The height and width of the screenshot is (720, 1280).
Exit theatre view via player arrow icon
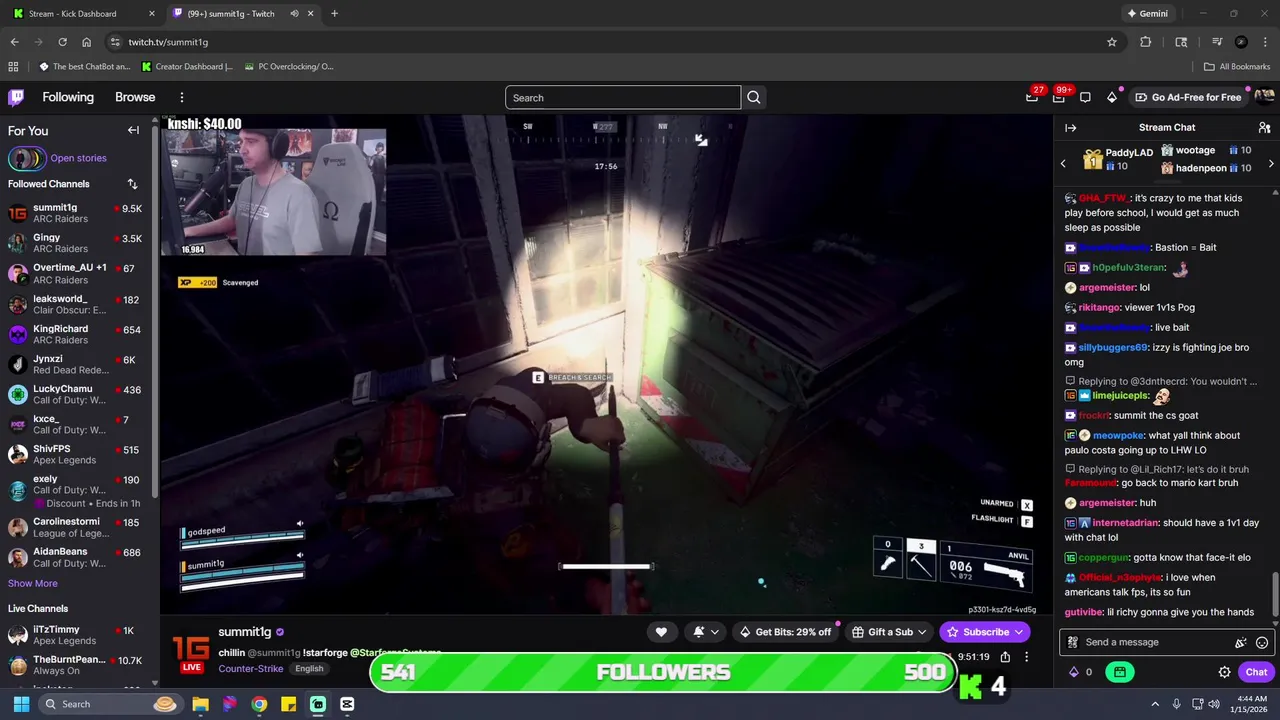coord(701,140)
